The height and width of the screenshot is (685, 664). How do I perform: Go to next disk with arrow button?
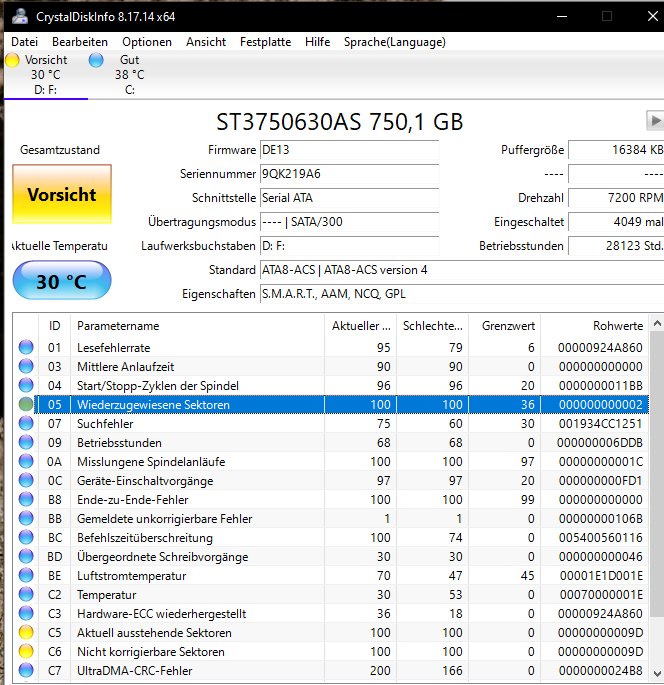pyautogui.click(x=655, y=121)
